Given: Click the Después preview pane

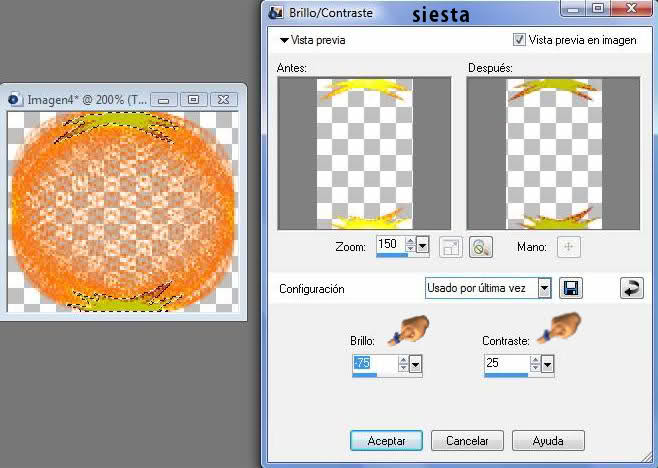Looking at the screenshot, I should pos(554,153).
